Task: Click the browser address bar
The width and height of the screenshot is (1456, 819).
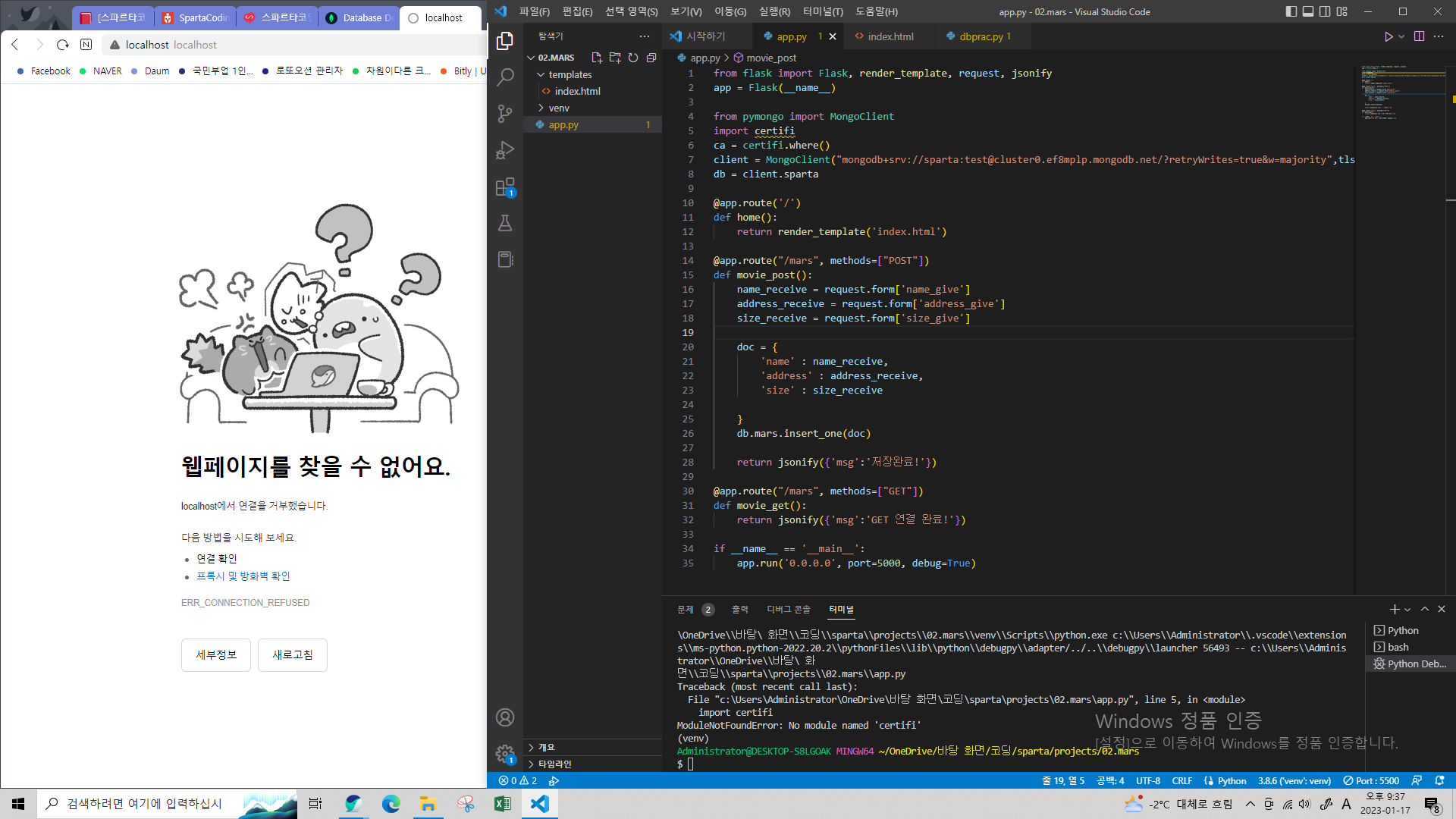Action: coord(296,45)
